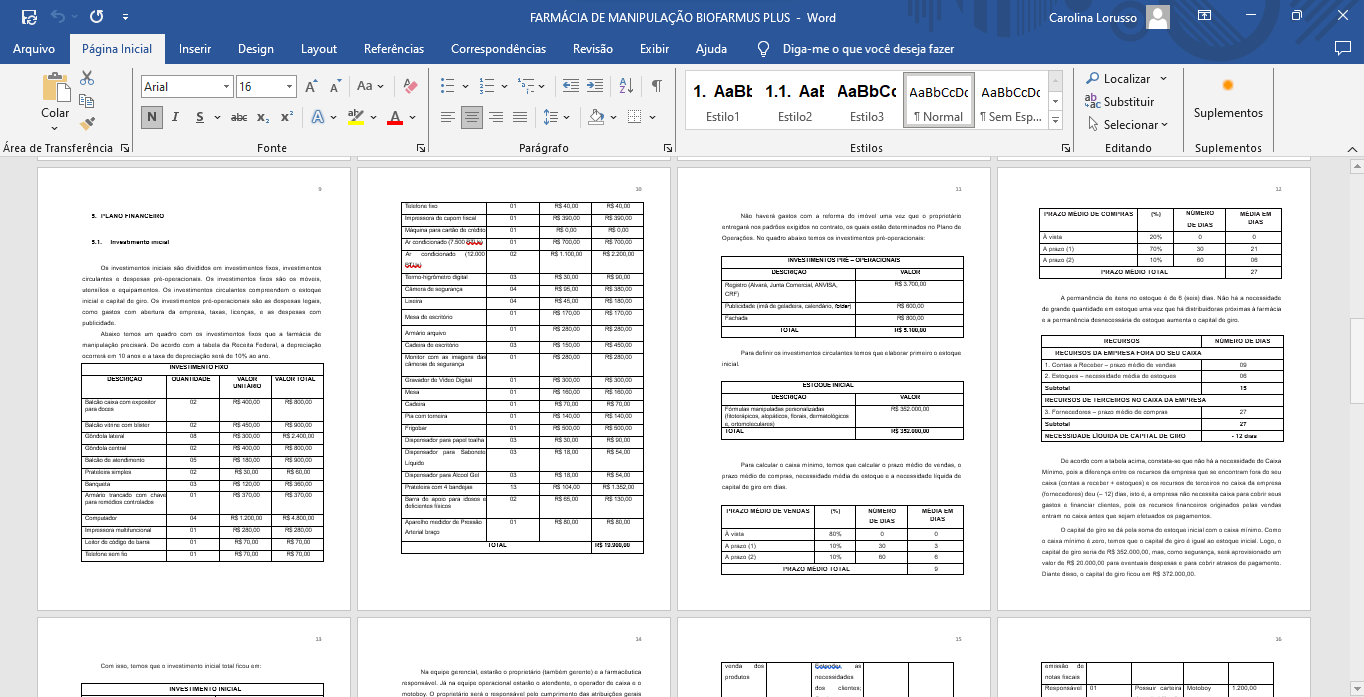Open the bullets library dropdown arrow
The height and width of the screenshot is (697, 1364).
click(463, 87)
